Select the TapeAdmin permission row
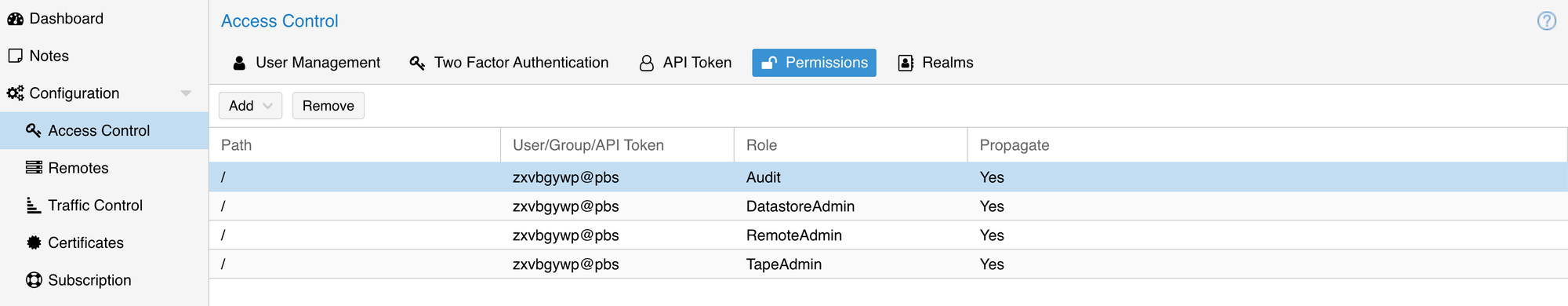Image resolution: width=1568 pixels, height=306 pixels. tap(888, 264)
